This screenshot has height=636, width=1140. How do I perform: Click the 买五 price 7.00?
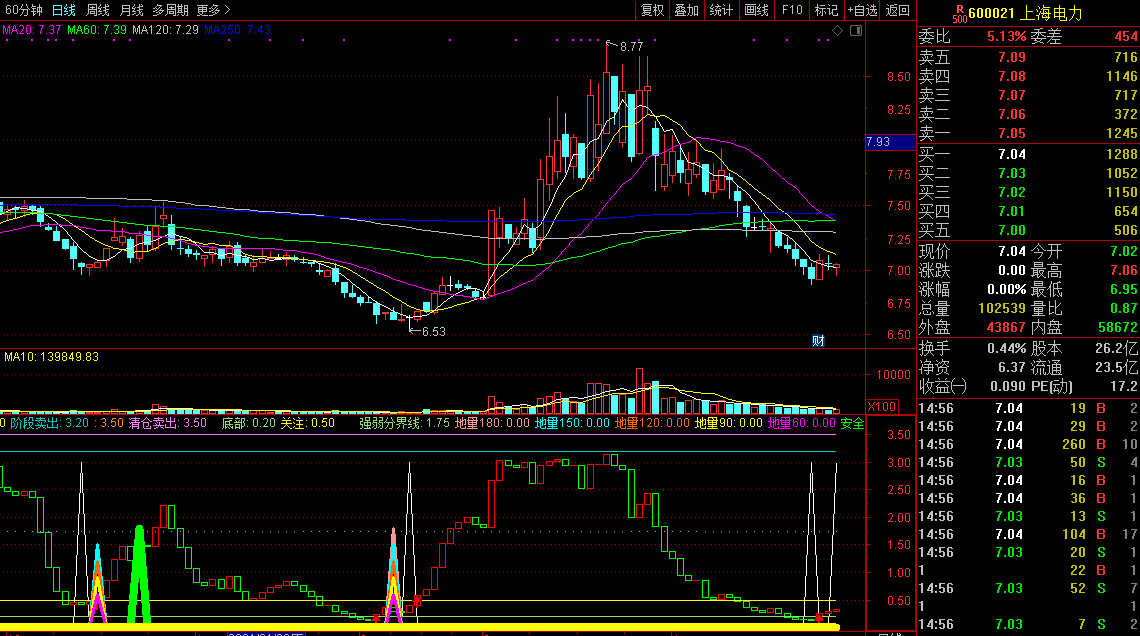coord(1012,230)
